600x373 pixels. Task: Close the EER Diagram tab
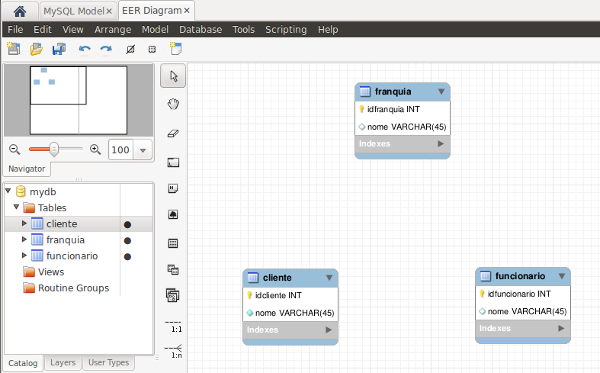(187, 11)
